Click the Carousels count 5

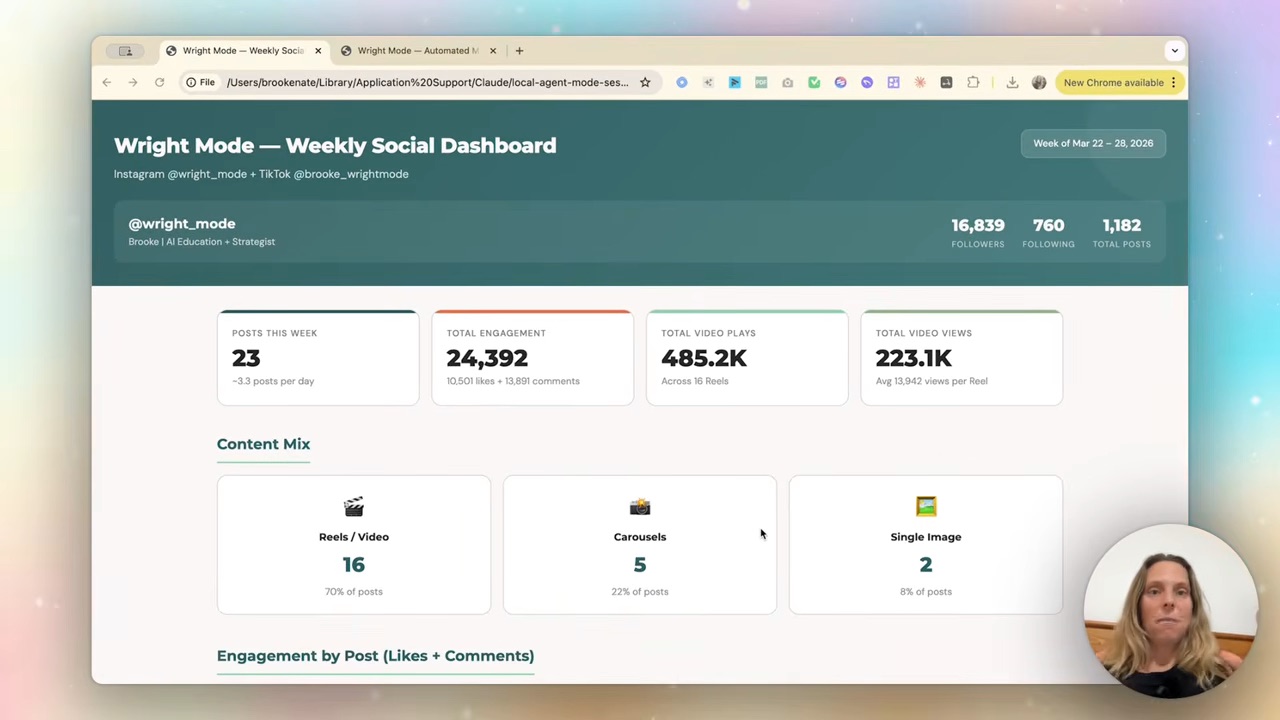(x=640, y=565)
